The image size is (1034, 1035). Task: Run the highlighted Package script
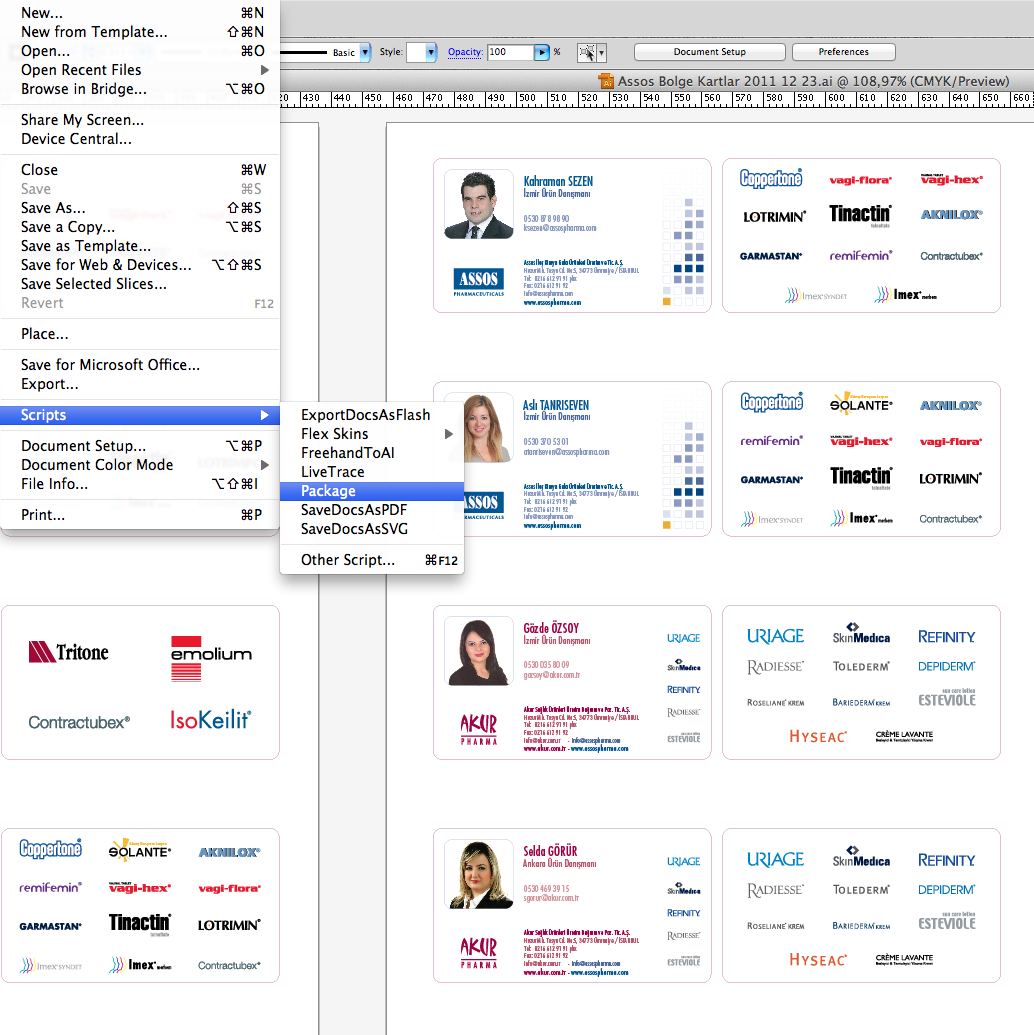pos(372,491)
